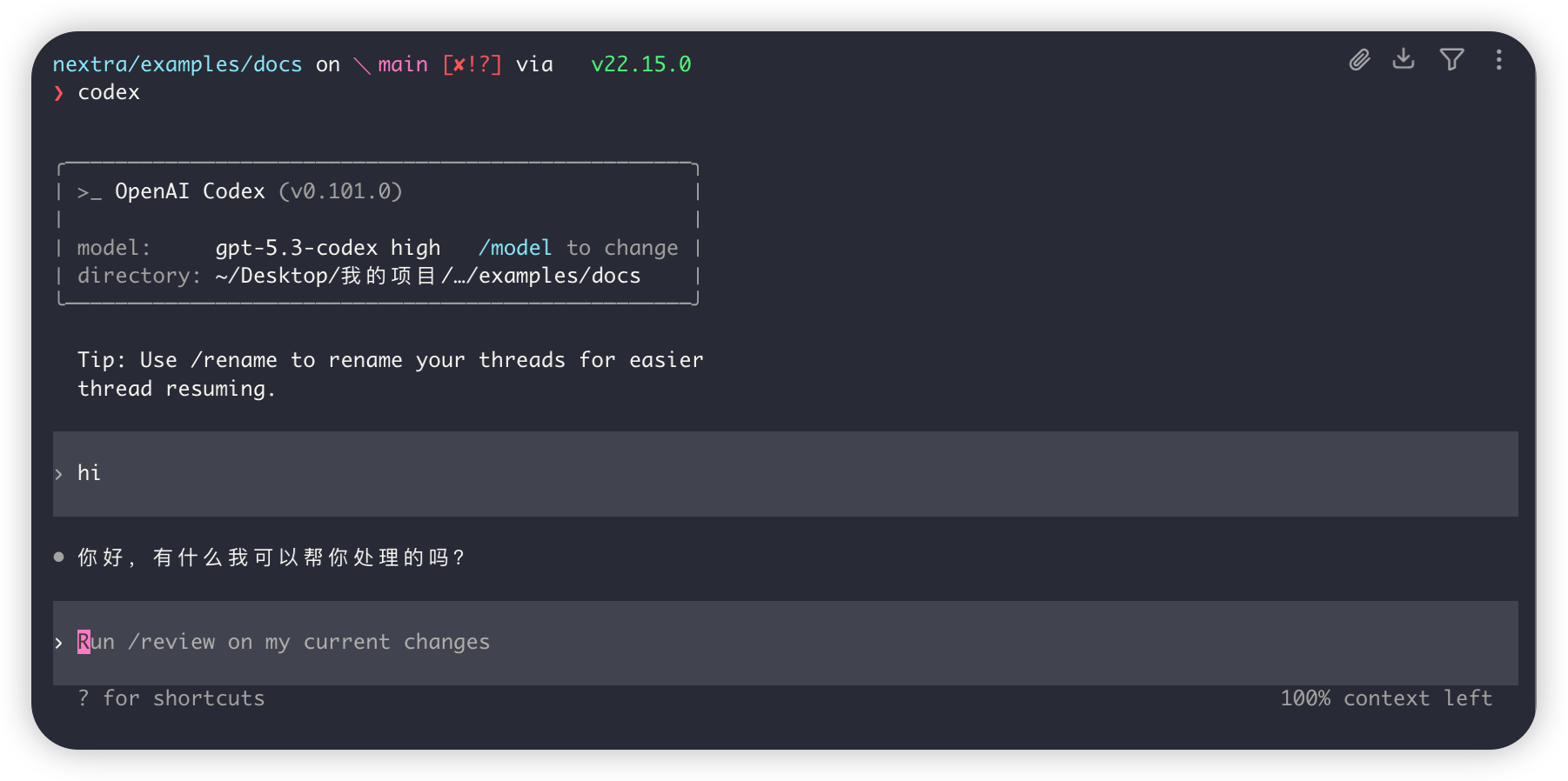The image size is (1568, 781).
Task: Click the bullet marker beside the Chinese reply
Action: (x=58, y=557)
